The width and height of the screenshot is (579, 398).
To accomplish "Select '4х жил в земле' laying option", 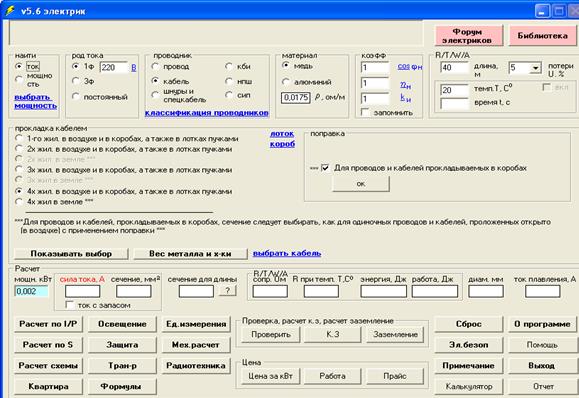I will click(19, 202).
